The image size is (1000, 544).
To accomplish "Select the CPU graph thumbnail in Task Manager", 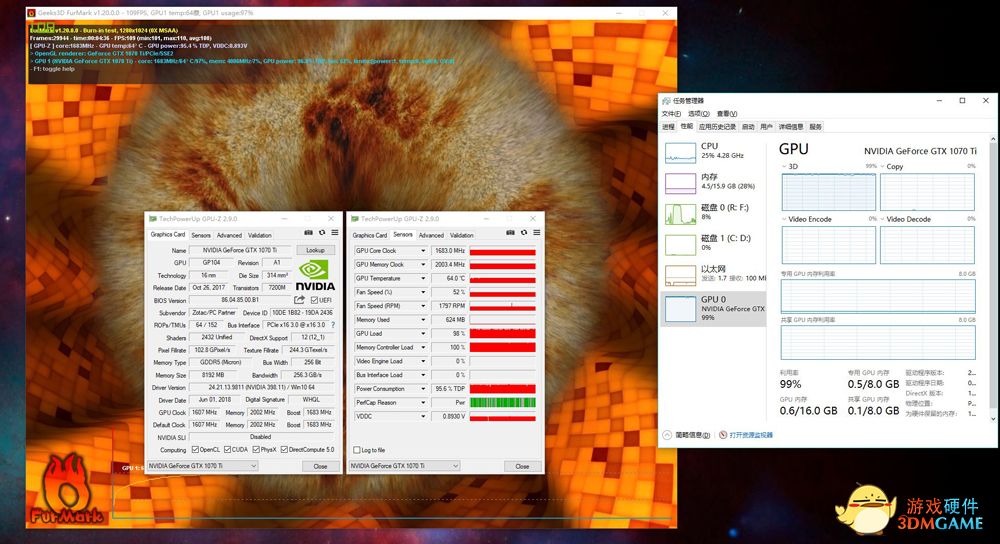I will 680,153.
